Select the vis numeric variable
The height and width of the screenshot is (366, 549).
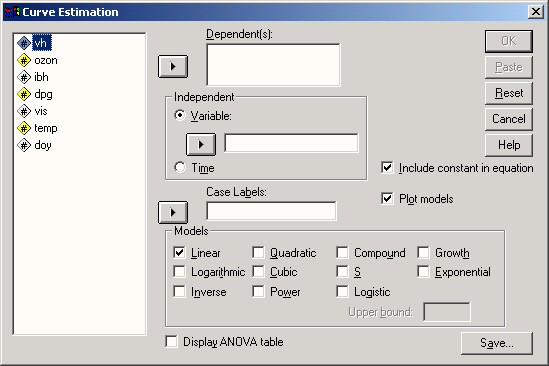[41, 111]
